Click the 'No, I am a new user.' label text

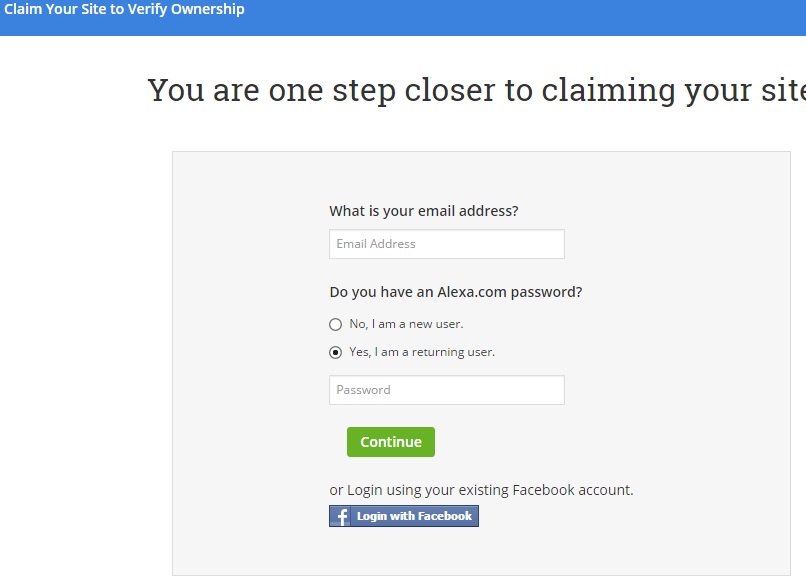tap(406, 324)
